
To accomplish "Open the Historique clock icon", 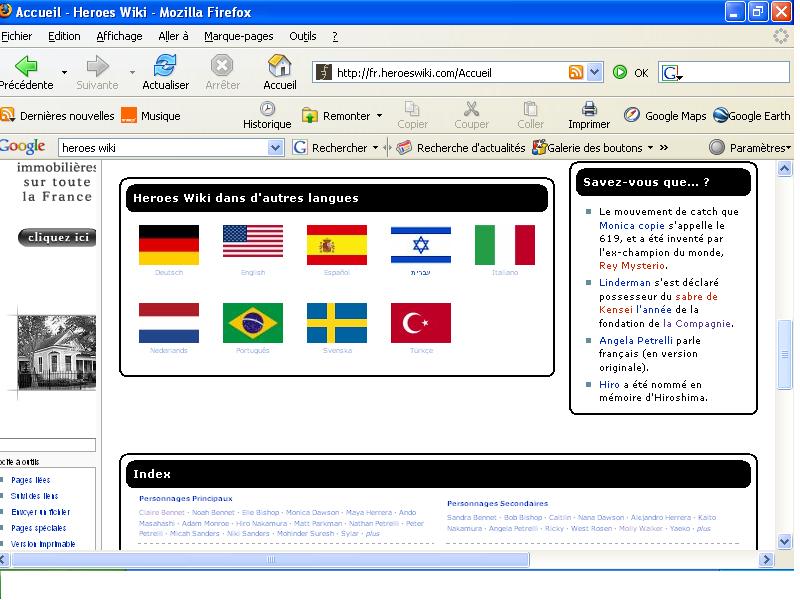I will click(x=267, y=109).
